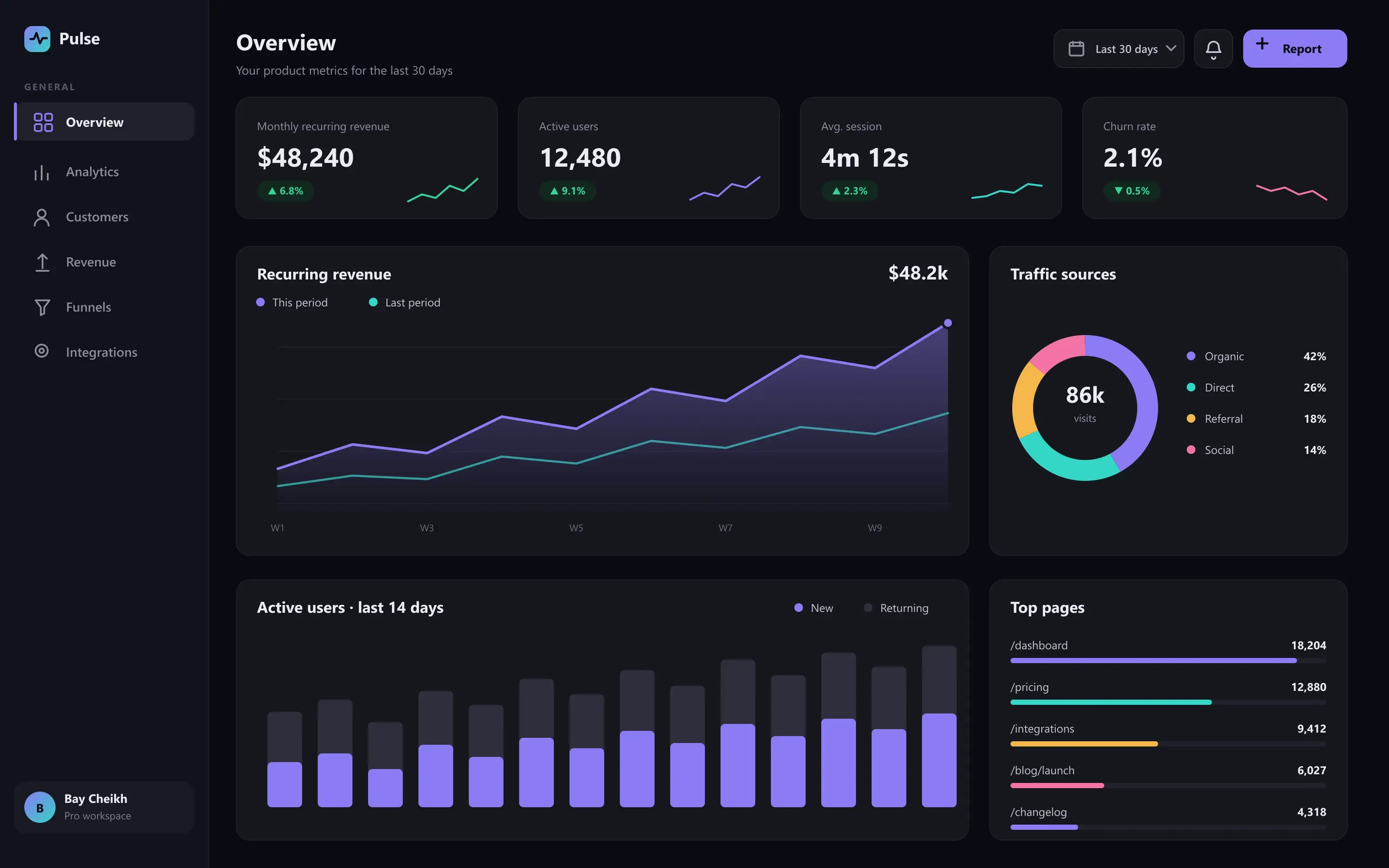Click the Monthly recurring revenue $48,240 value
1389x868 pixels.
(x=305, y=158)
